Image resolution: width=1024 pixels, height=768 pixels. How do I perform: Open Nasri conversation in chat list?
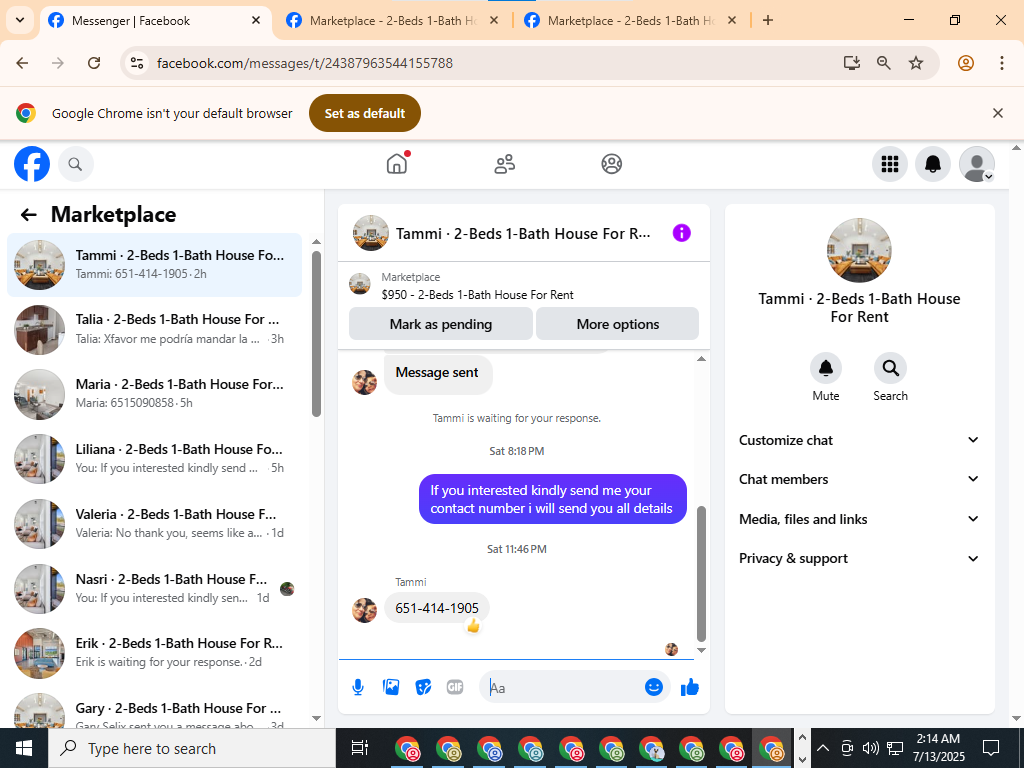155,588
